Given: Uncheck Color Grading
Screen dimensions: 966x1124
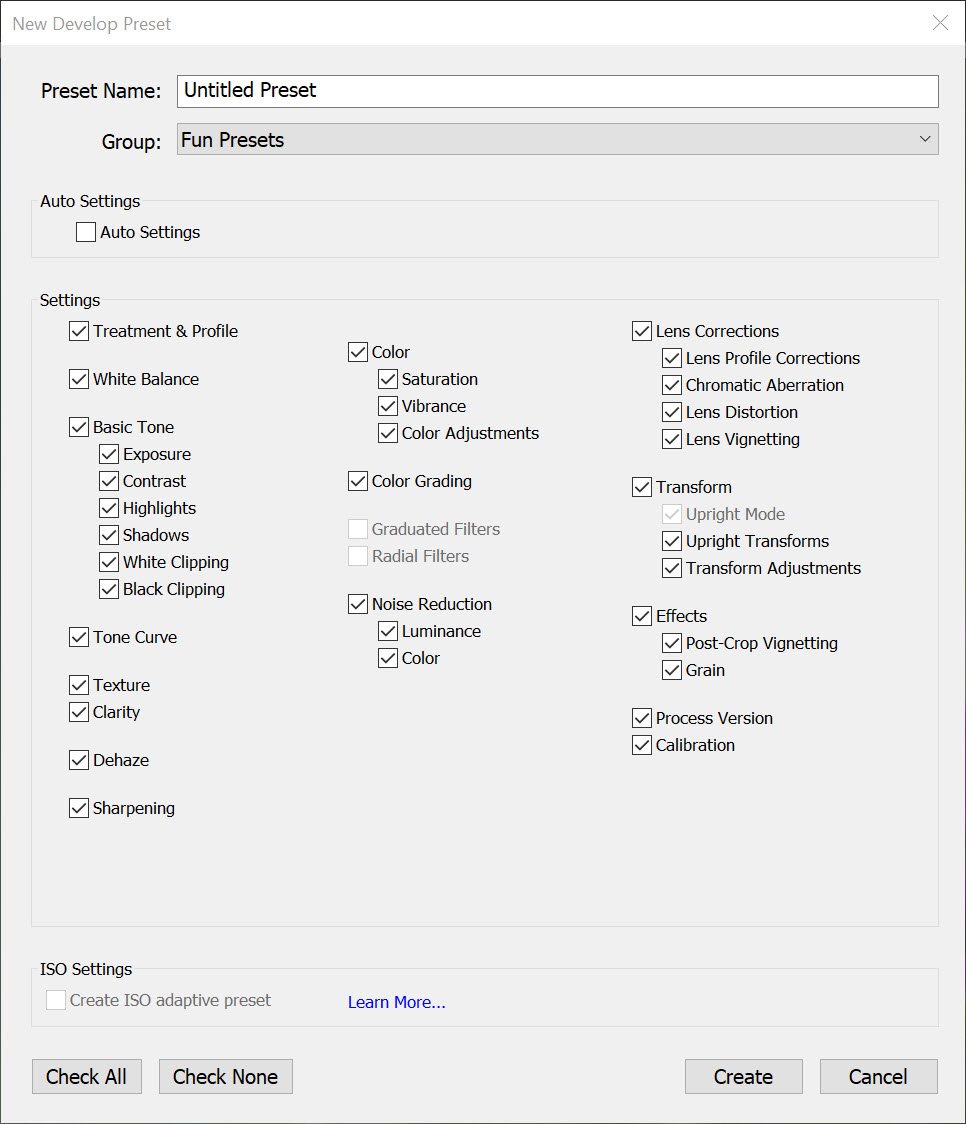Looking at the screenshot, I should coord(357,481).
